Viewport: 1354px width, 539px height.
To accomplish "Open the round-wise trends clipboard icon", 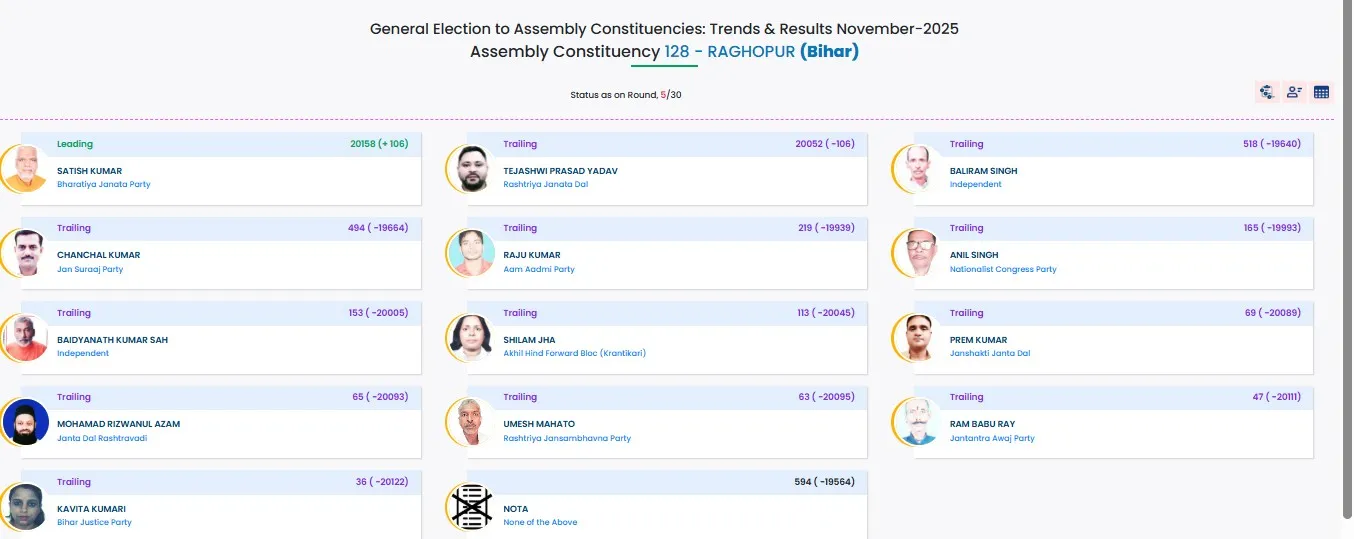I will point(1267,92).
